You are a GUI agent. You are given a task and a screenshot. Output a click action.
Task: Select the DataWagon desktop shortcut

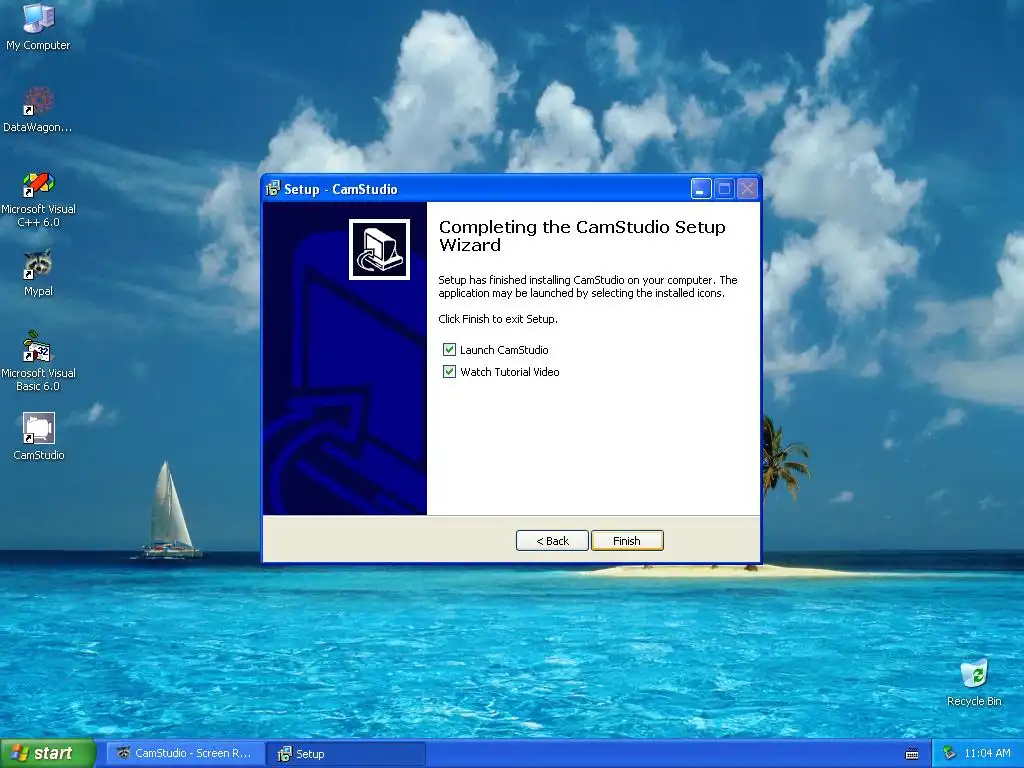[38, 110]
